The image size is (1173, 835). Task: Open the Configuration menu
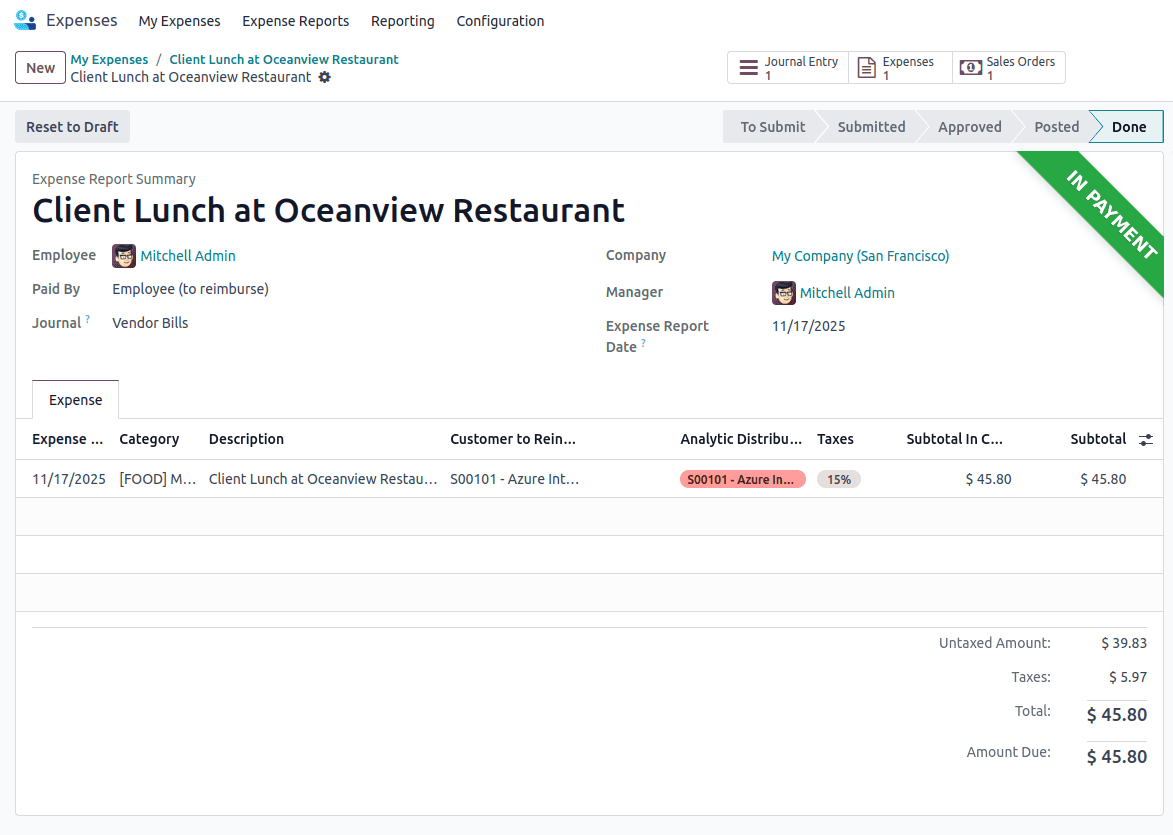click(x=500, y=20)
